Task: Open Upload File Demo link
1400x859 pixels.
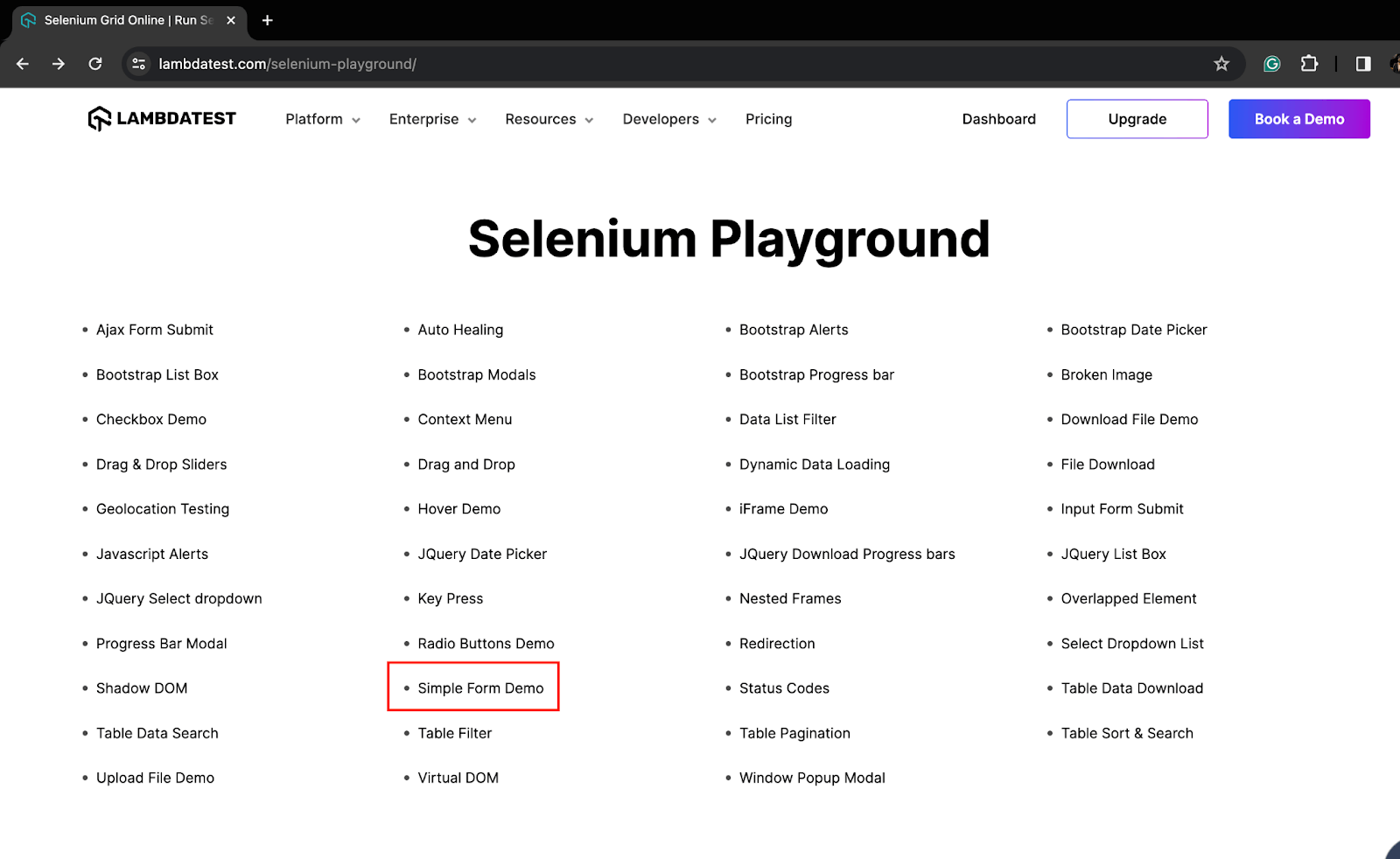Action: (155, 778)
